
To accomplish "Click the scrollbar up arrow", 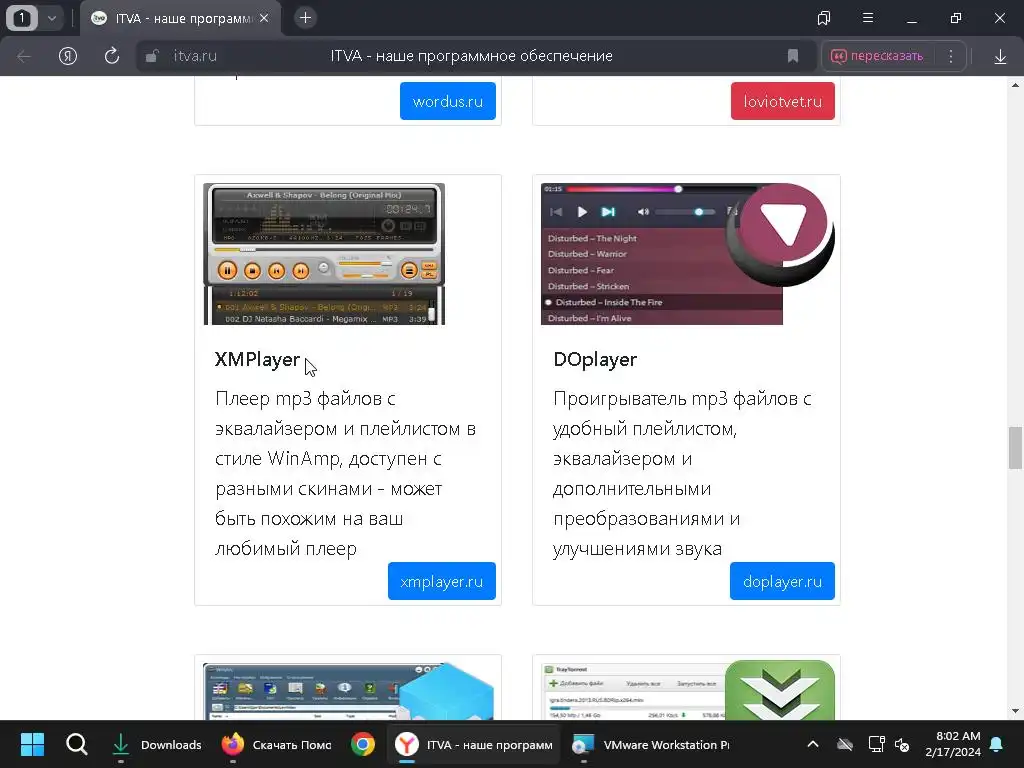I will tap(1015, 85).
